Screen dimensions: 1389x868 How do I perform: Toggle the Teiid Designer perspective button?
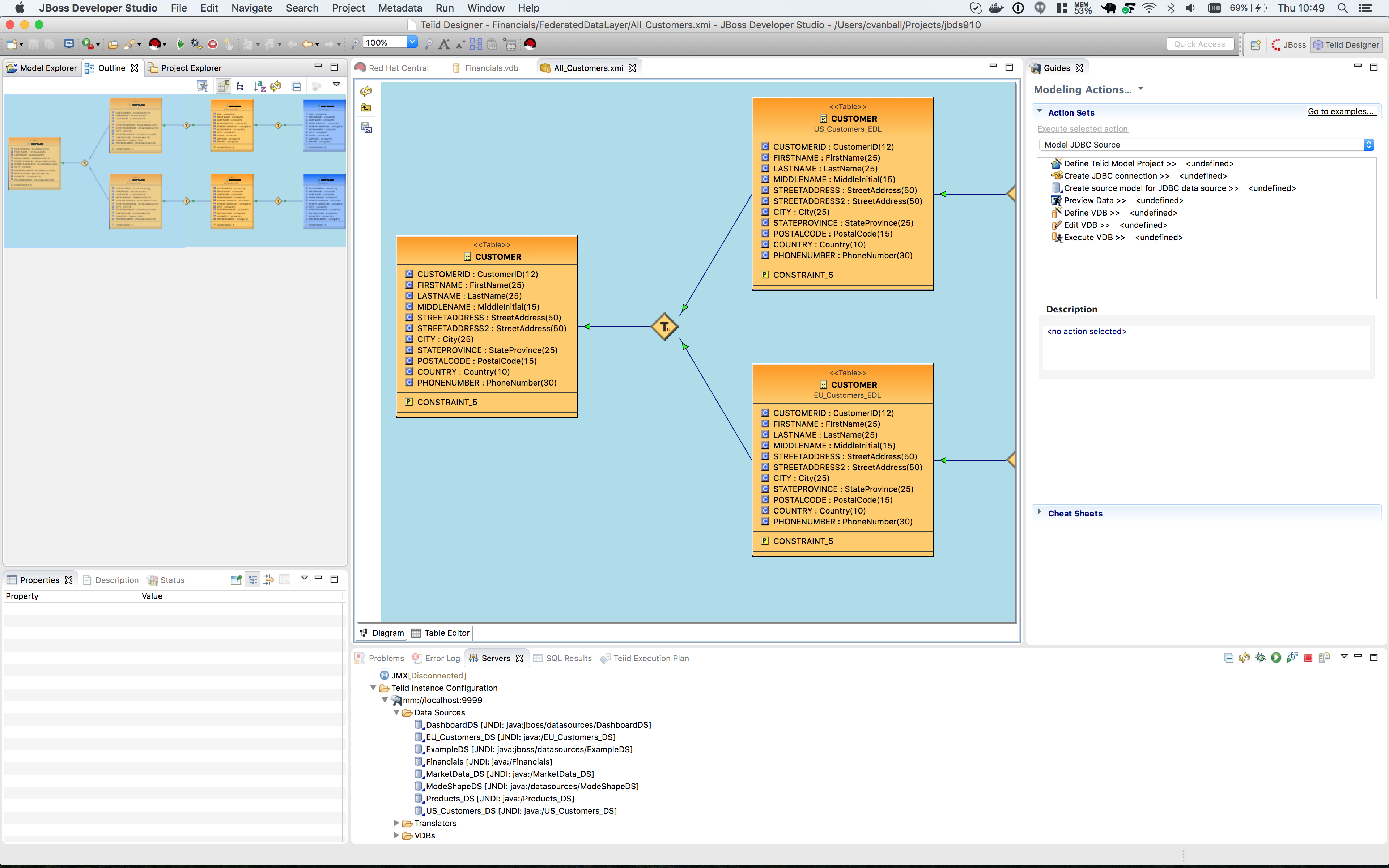click(x=1347, y=45)
